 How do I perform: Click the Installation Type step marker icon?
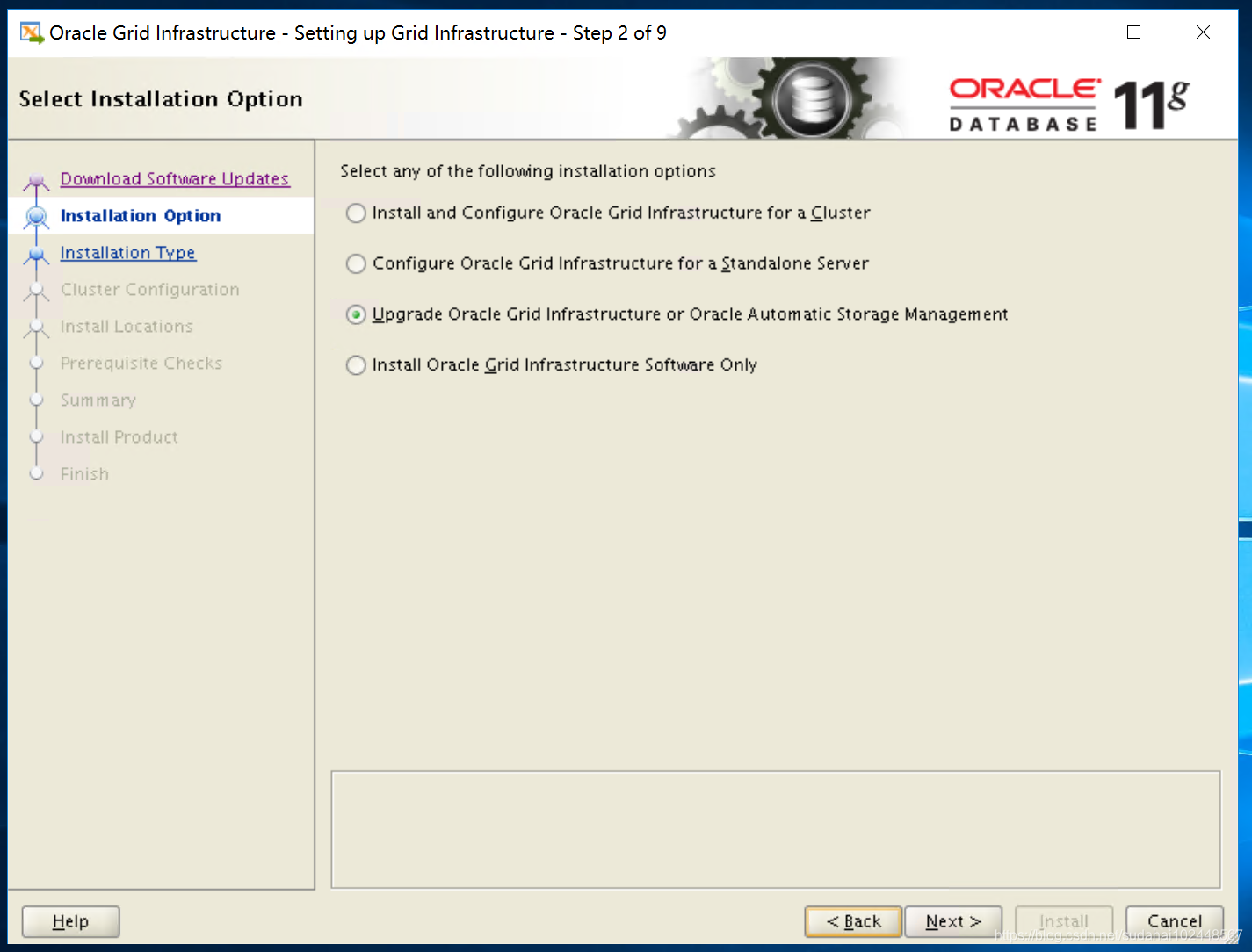point(36,255)
